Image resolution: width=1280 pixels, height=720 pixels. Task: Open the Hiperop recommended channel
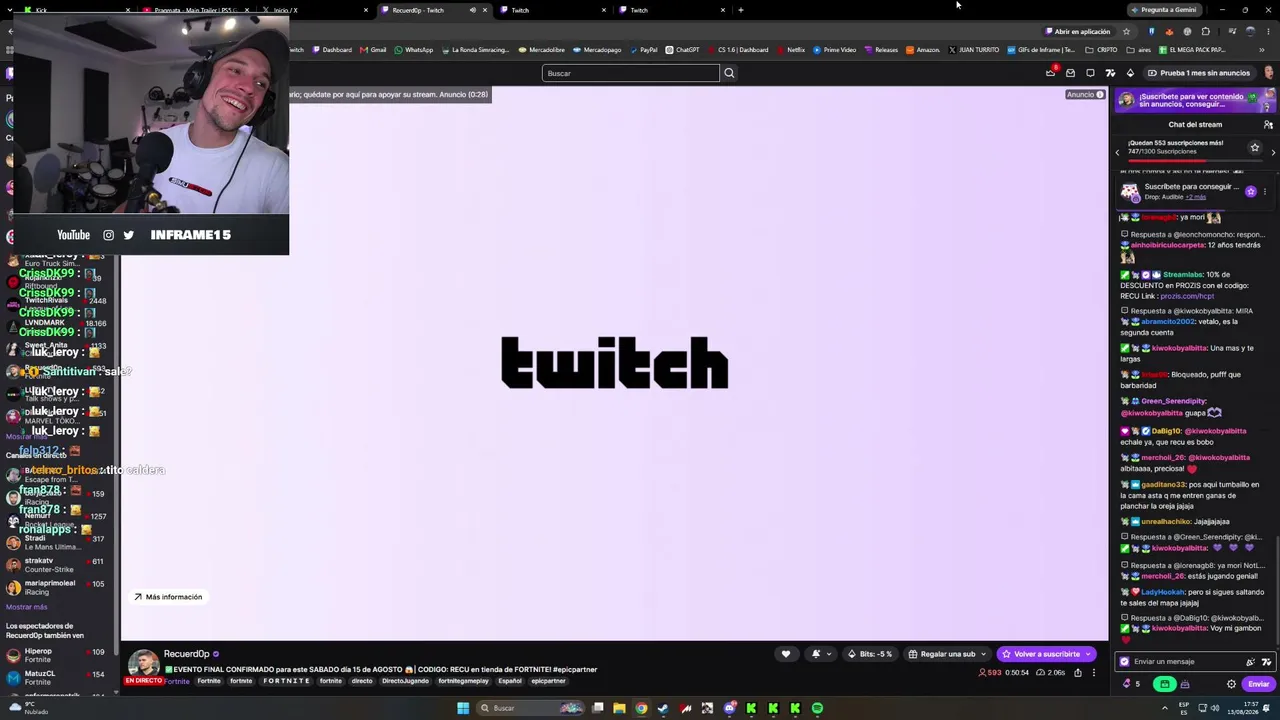coord(58,655)
